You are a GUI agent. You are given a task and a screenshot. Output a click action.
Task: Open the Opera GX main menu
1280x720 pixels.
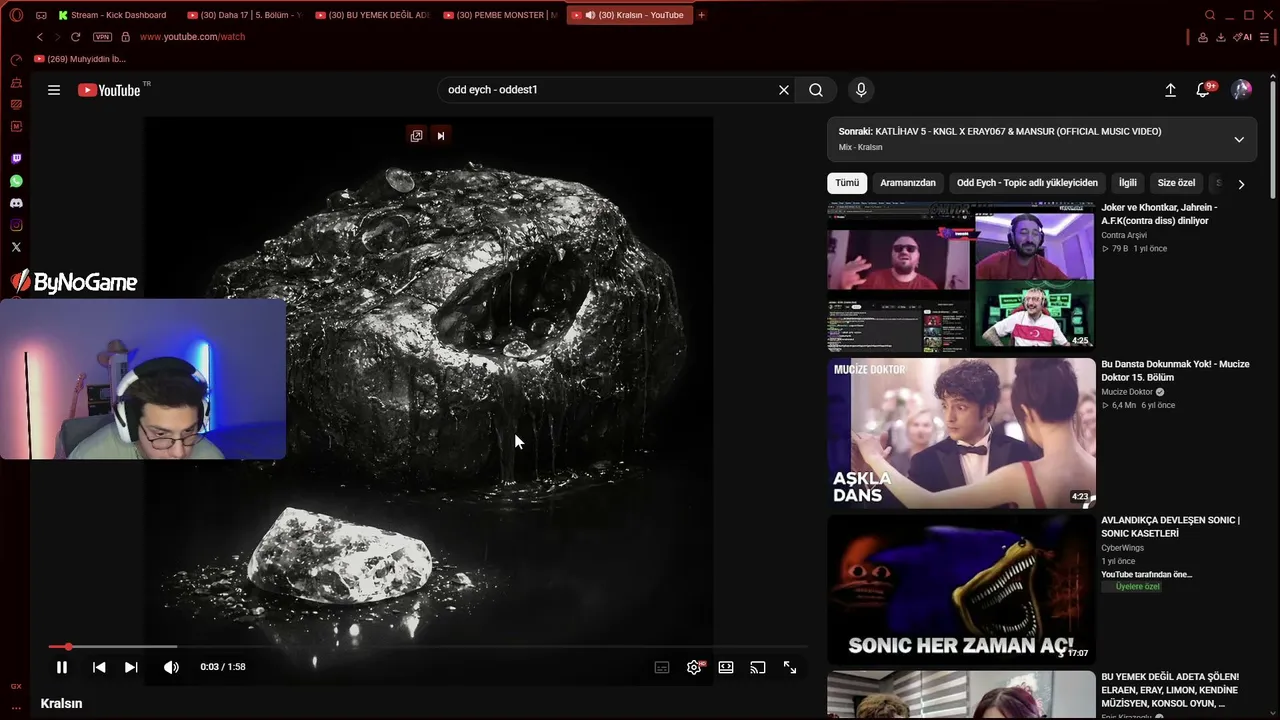point(16,15)
